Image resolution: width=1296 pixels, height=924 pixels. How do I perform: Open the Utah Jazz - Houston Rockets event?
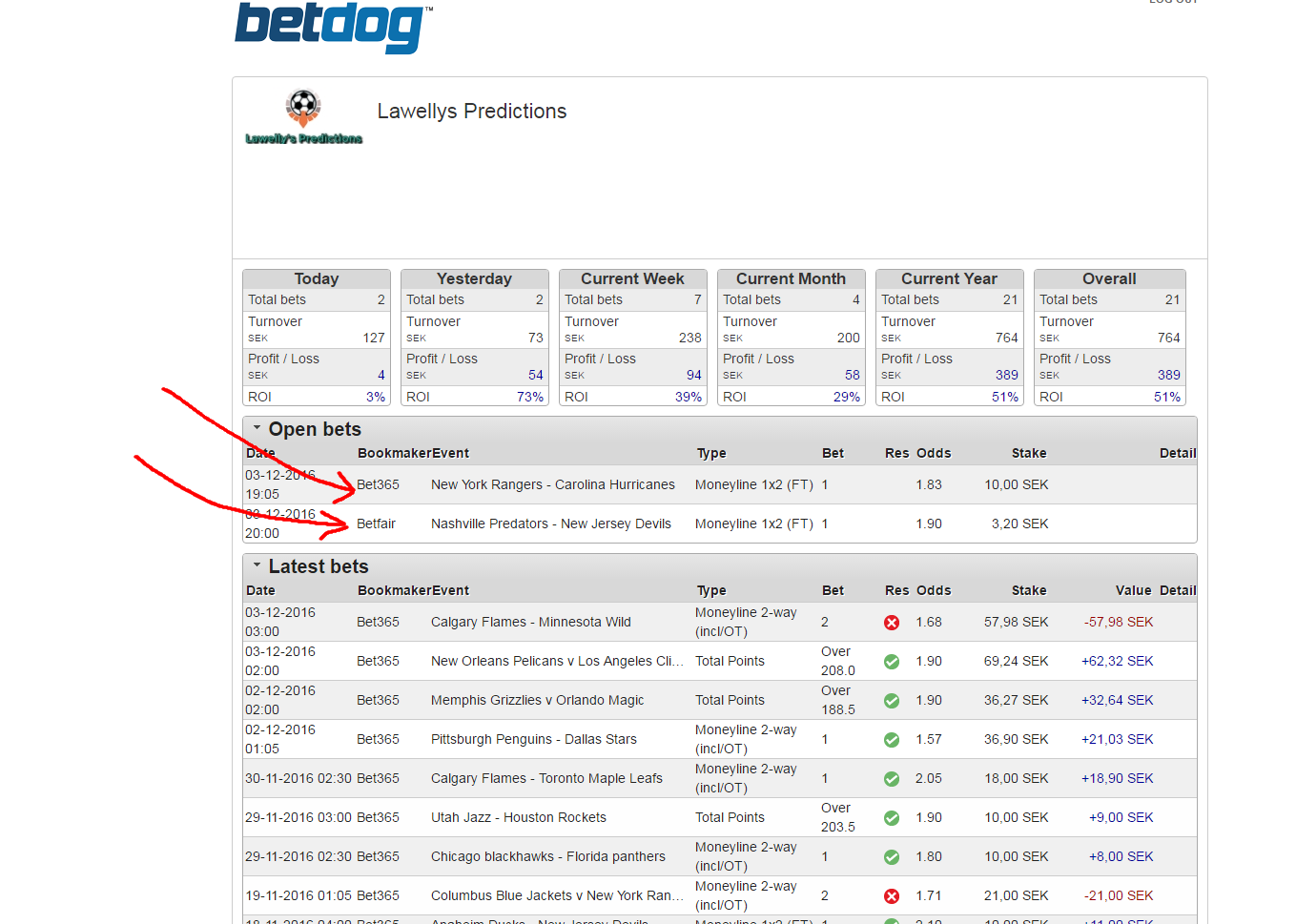point(519,817)
